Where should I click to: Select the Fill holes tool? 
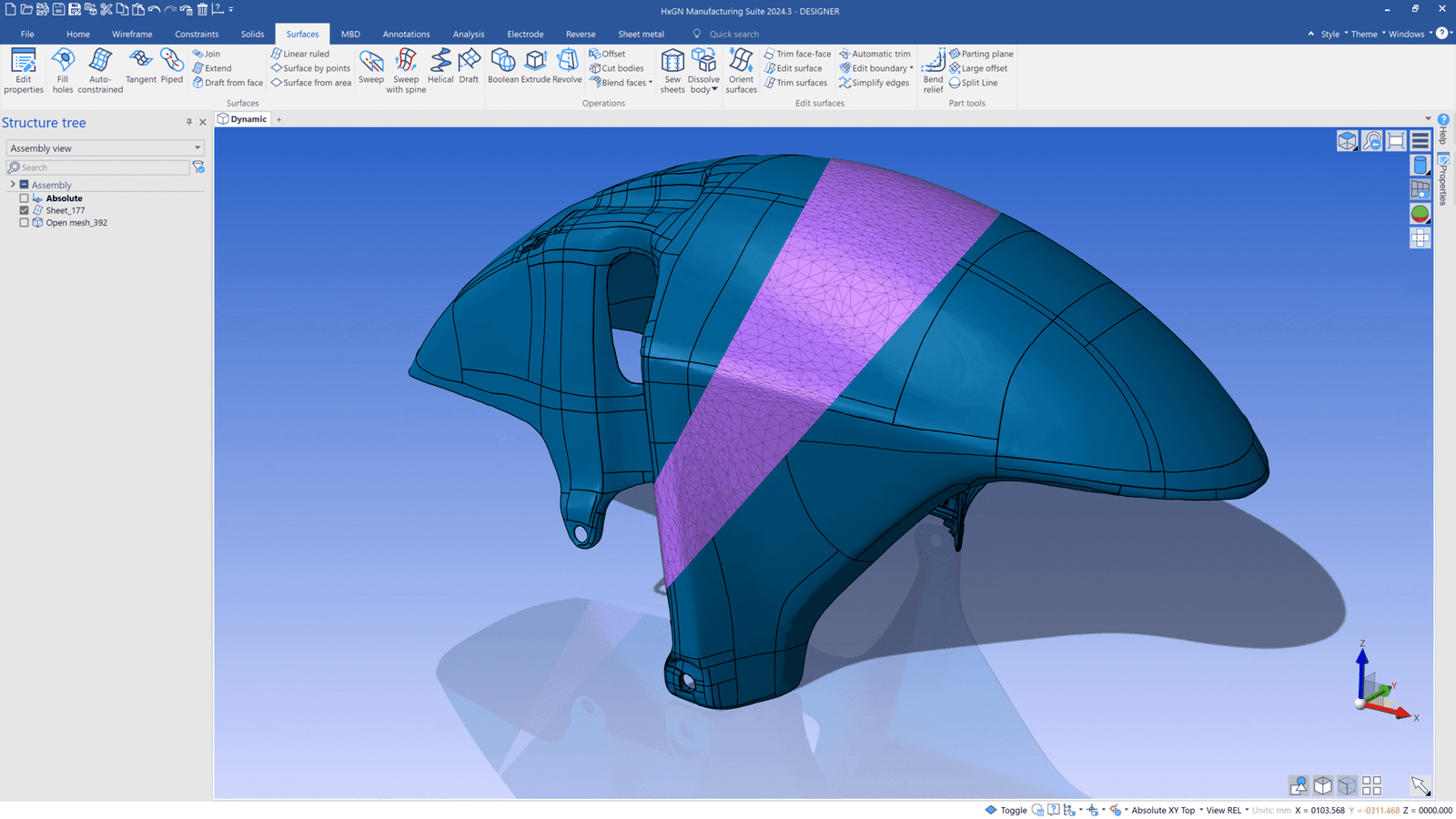[x=62, y=70]
